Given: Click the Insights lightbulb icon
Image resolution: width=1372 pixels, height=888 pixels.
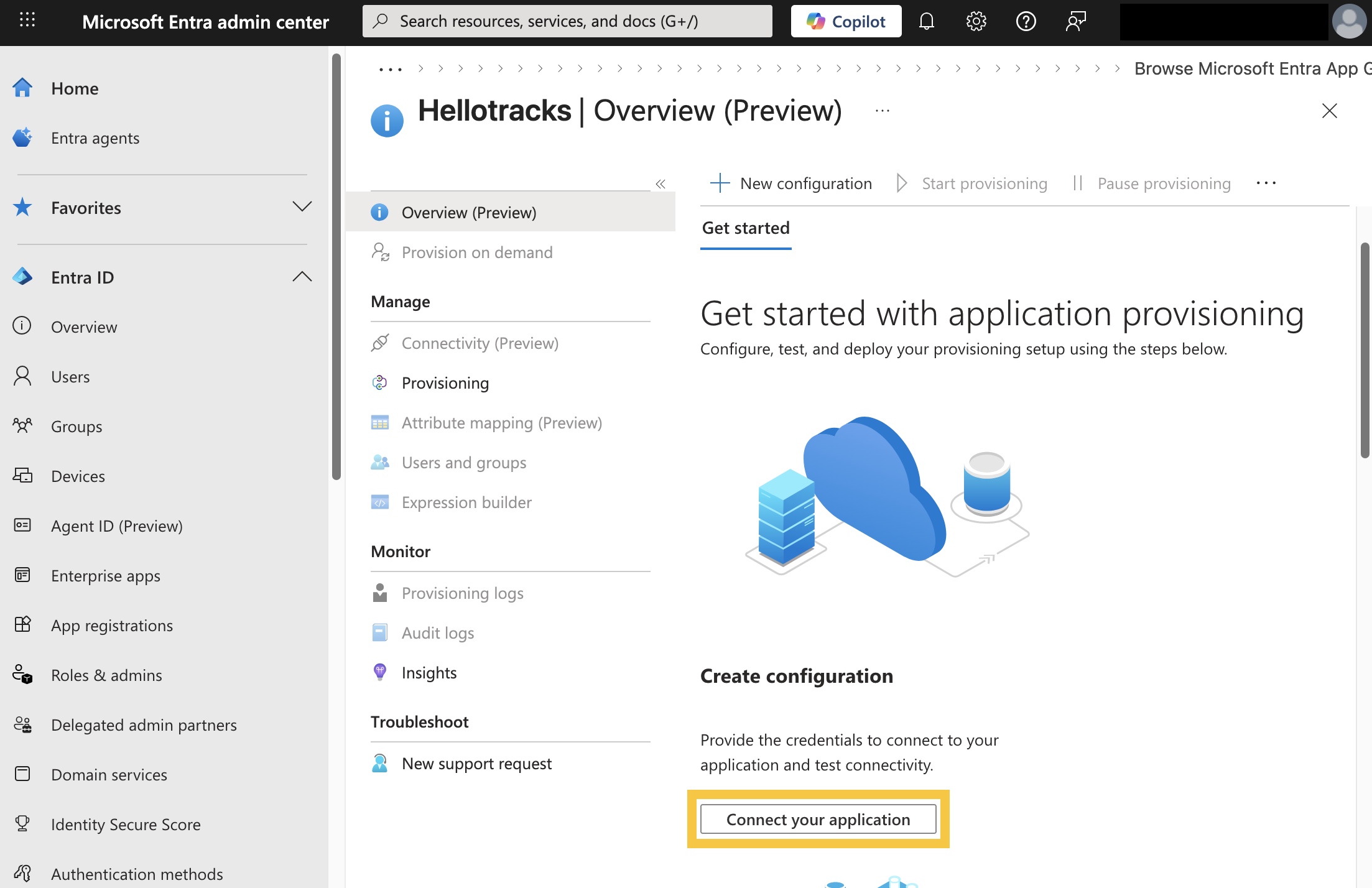Looking at the screenshot, I should [x=379, y=672].
